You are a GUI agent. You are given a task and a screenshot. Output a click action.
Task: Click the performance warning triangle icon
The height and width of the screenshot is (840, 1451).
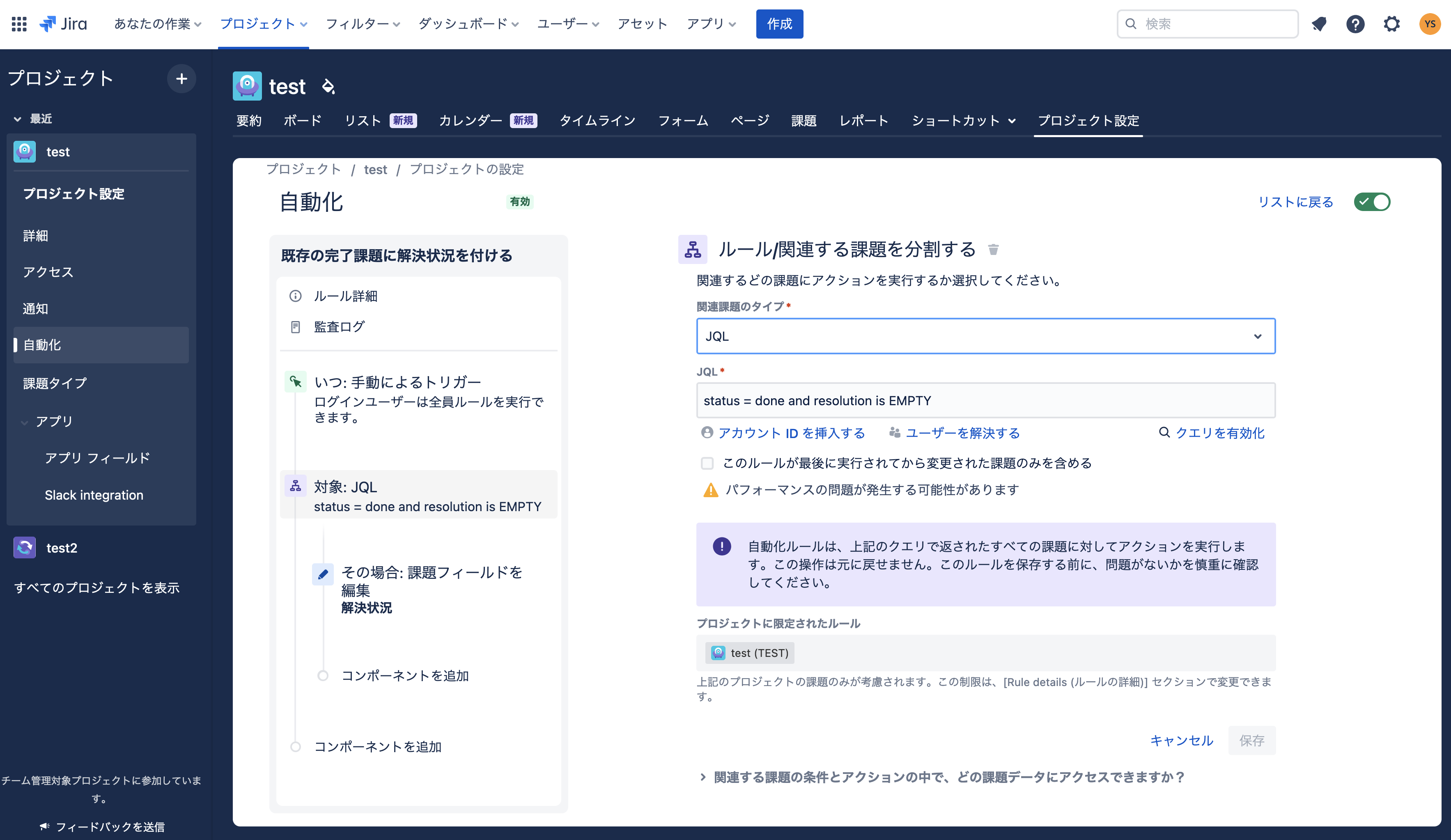pos(711,490)
